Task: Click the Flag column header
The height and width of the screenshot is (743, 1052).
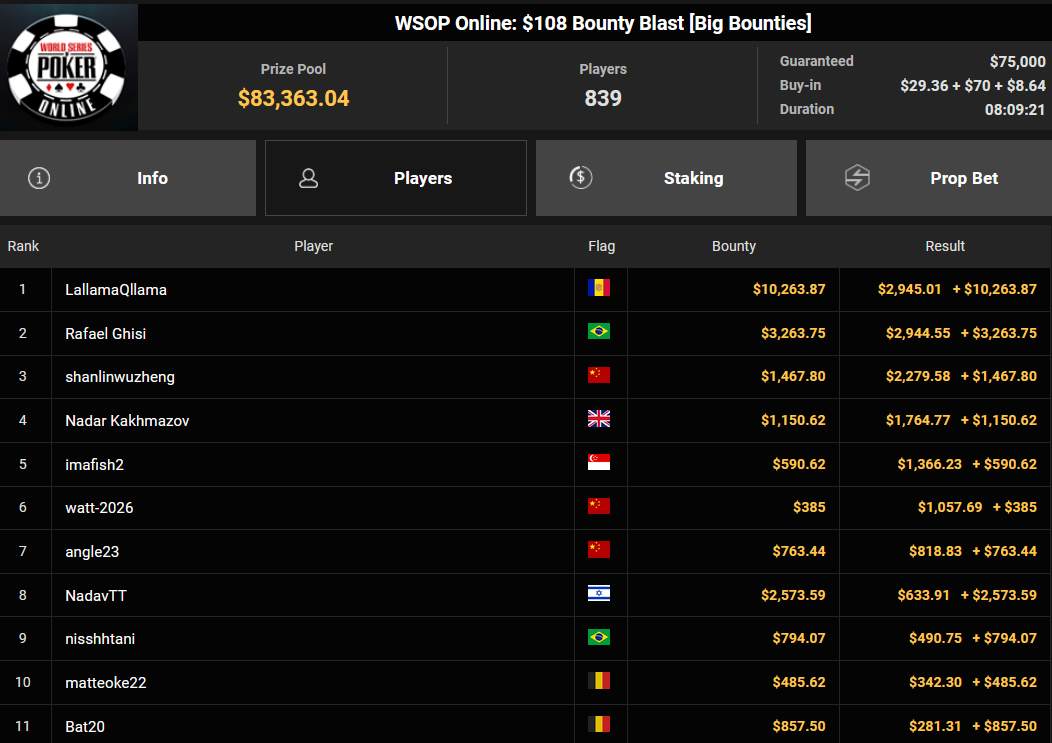Action: (x=601, y=246)
